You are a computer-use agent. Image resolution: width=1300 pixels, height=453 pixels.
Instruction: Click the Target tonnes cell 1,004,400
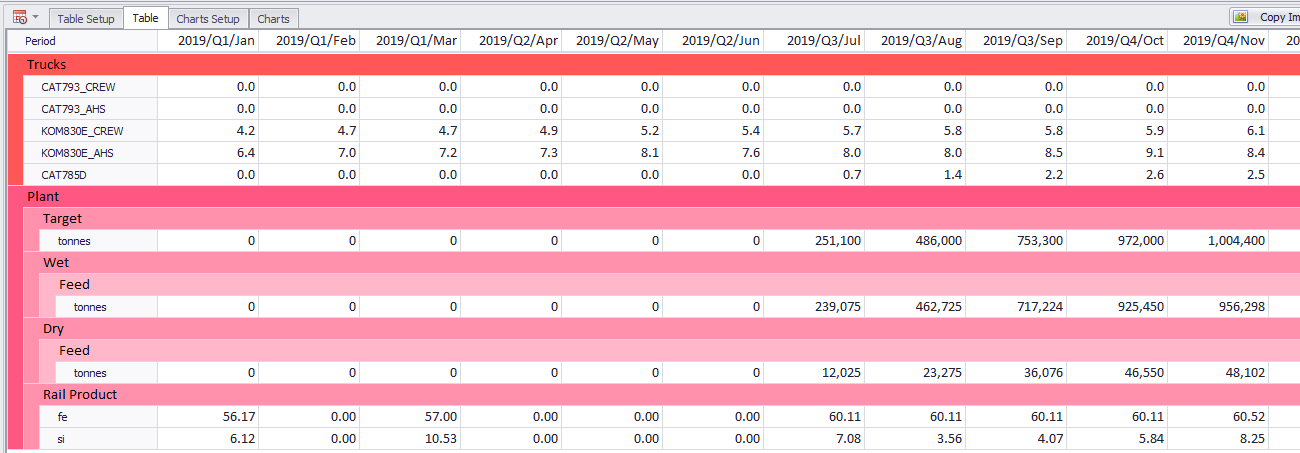click(1218, 240)
